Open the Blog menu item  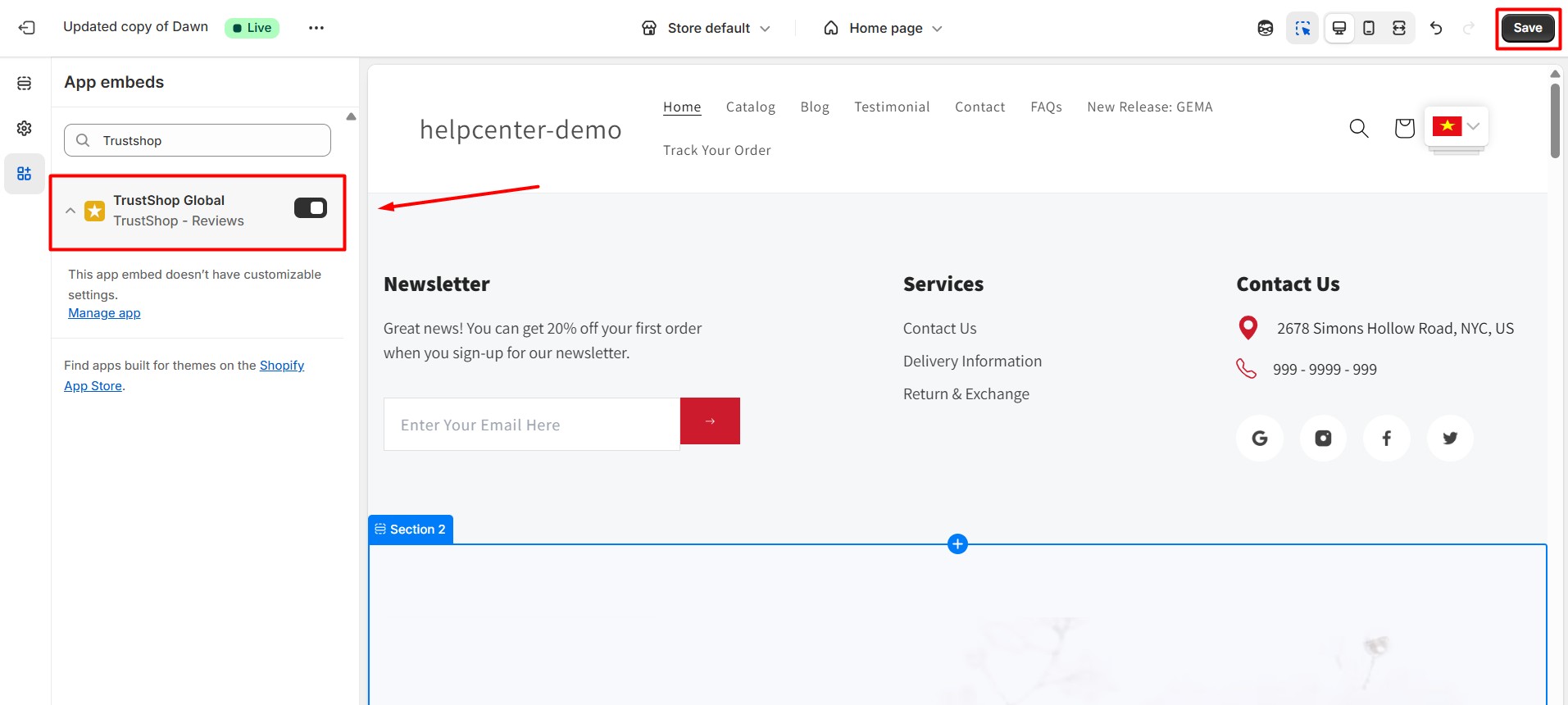pos(815,107)
